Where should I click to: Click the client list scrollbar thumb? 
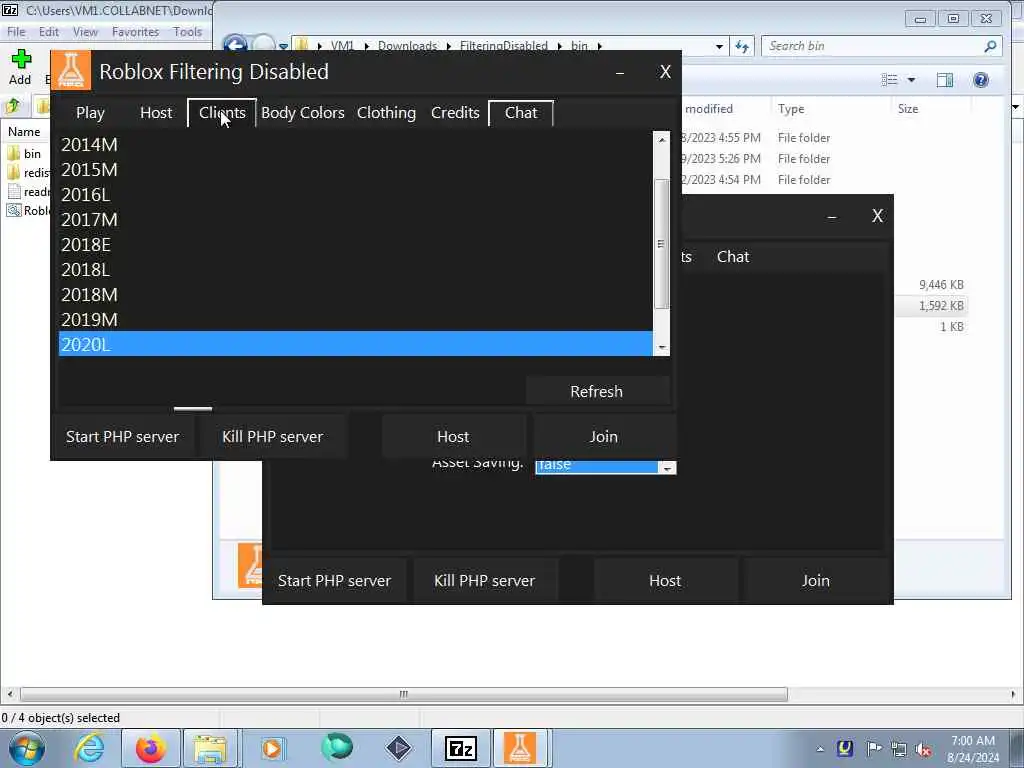(661, 244)
